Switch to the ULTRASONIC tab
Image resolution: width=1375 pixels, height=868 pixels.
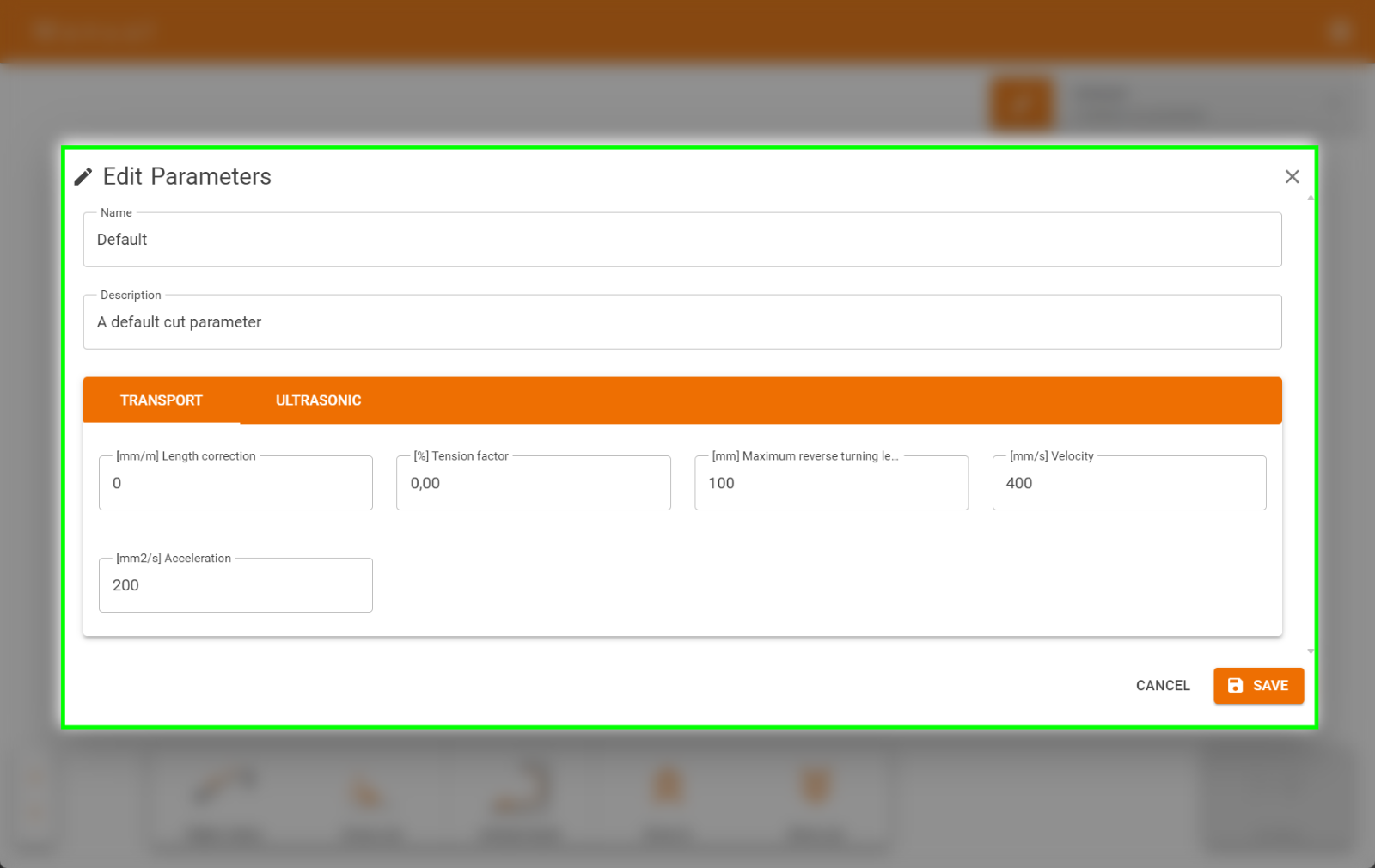point(318,400)
